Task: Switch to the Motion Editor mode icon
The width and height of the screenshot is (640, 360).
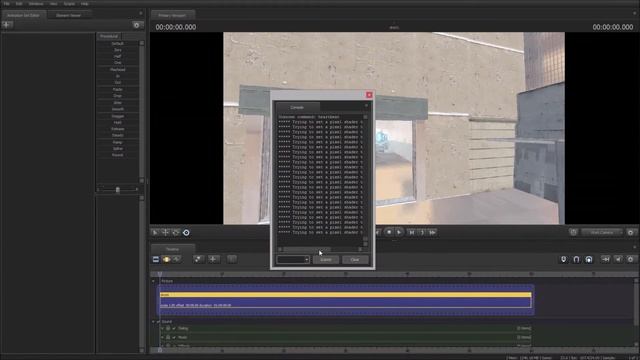Action: tap(166, 259)
